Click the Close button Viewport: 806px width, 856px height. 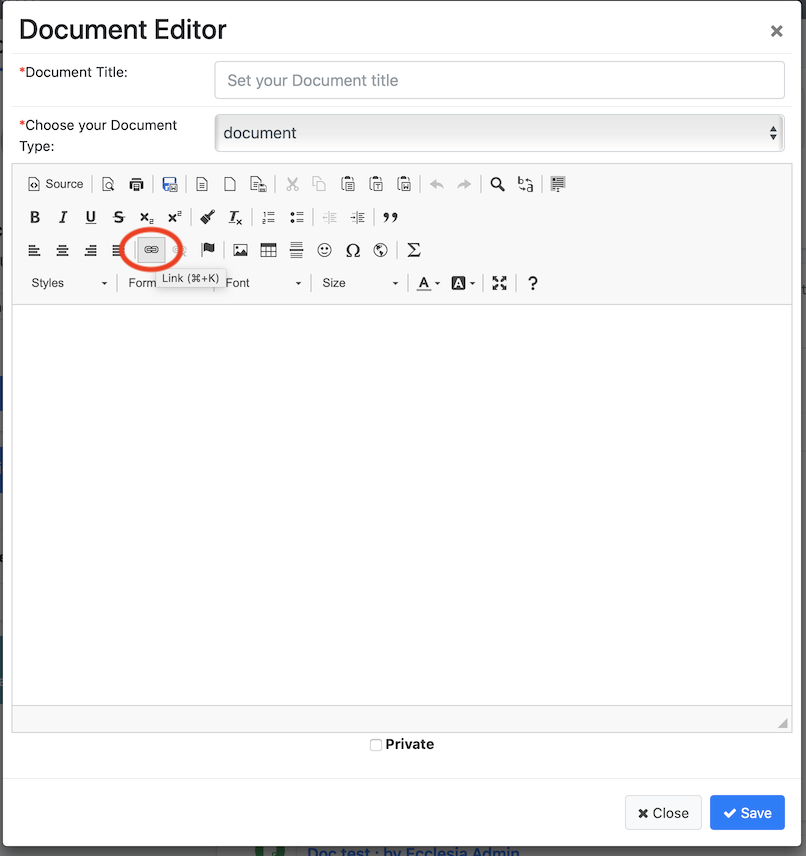(663, 813)
